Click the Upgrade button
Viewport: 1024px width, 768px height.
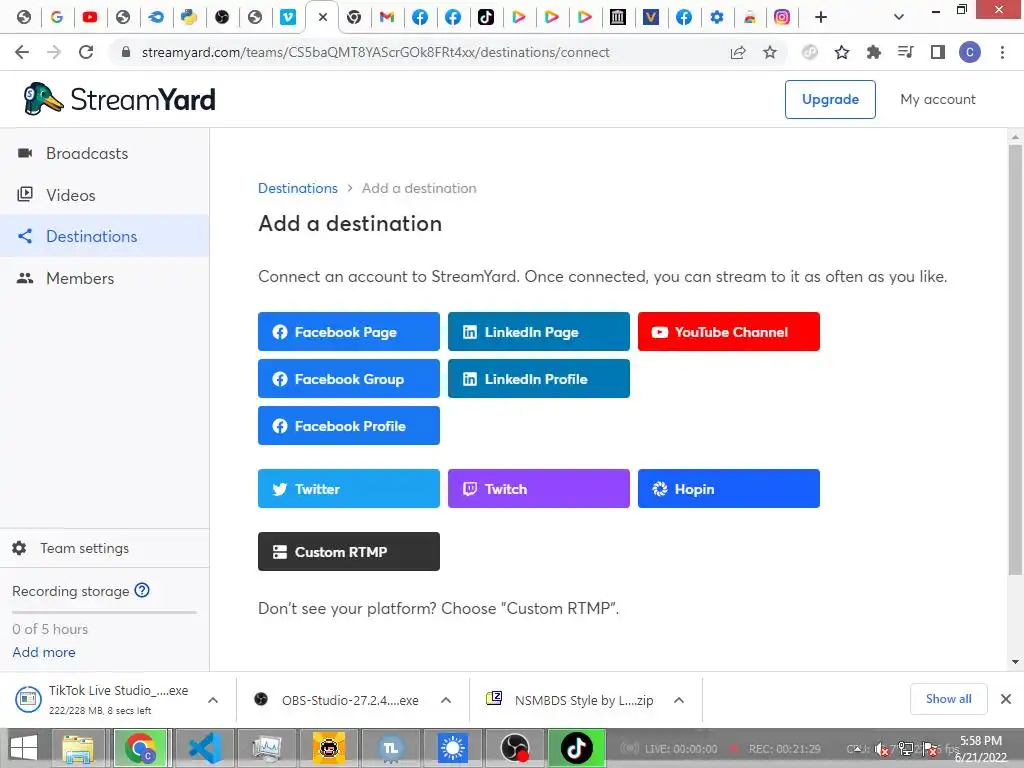[x=830, y=99]
